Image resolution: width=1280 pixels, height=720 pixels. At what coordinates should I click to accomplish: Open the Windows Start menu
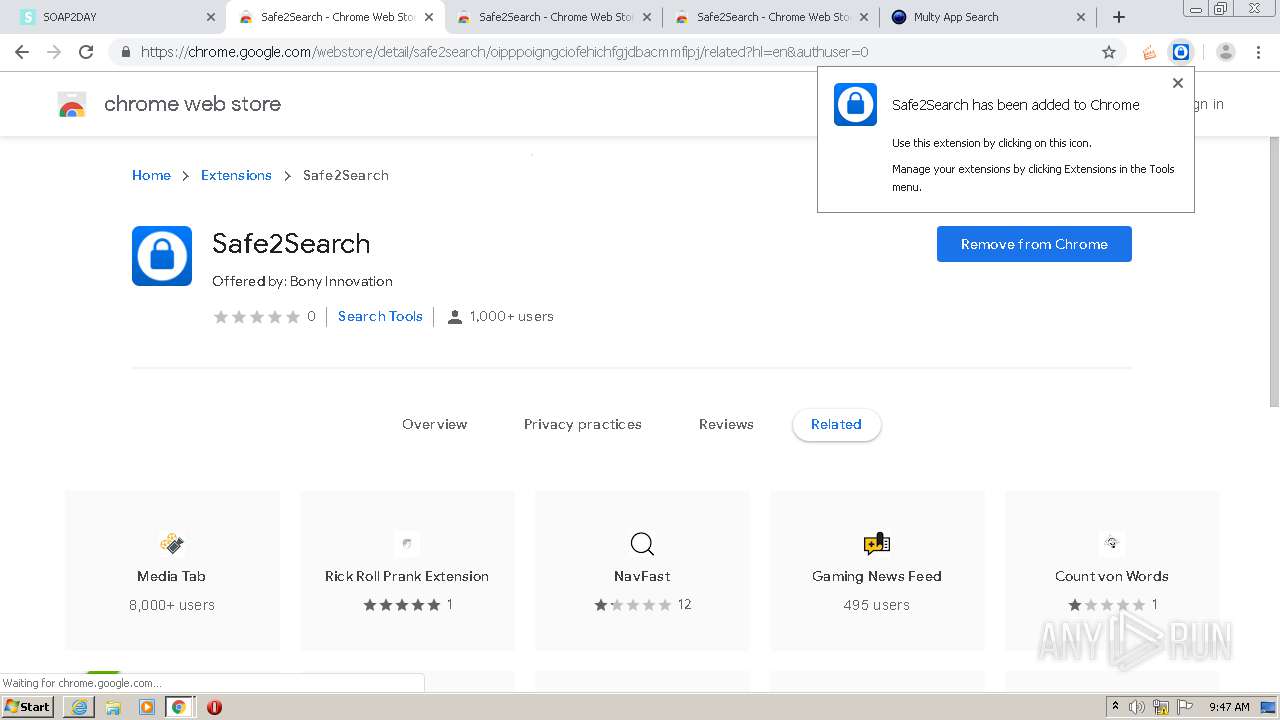click(28, 707)
